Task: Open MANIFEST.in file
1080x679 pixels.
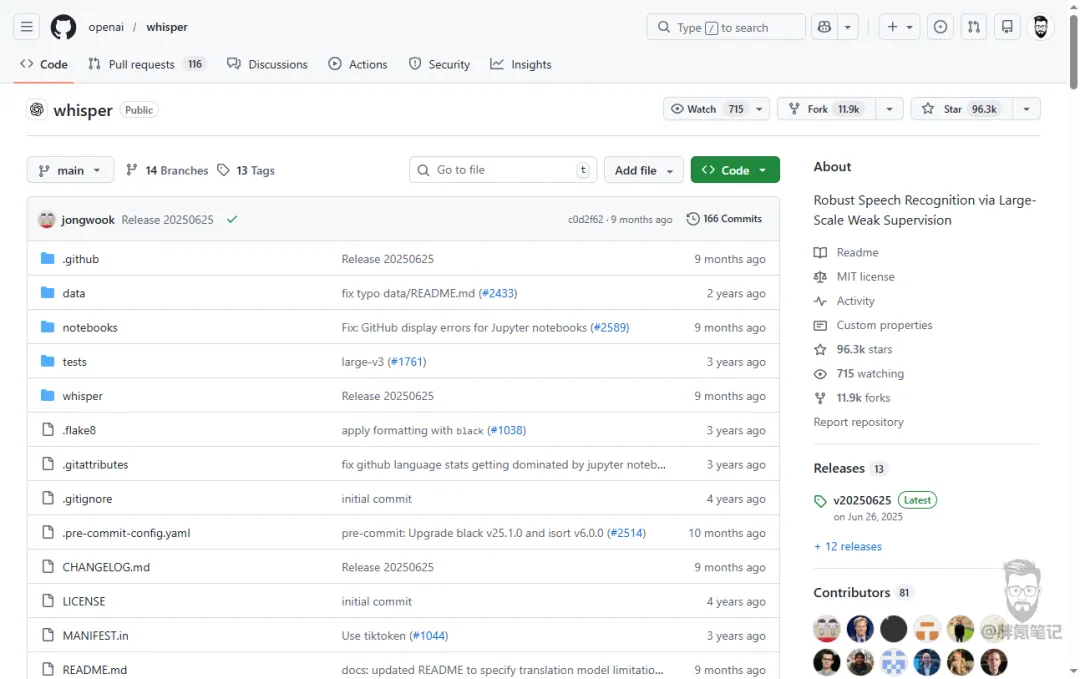Action: 95,636
